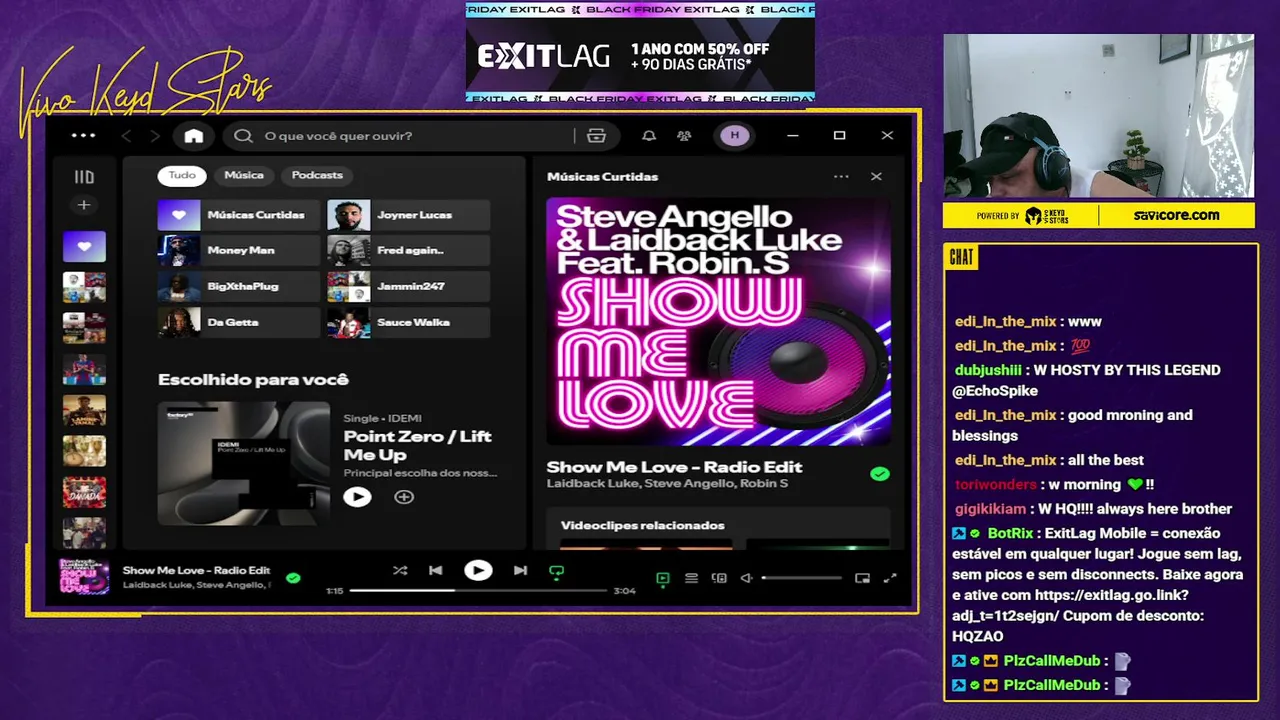
Task: Open Liked Songs heart tile in sidebar
Action: 84,246
